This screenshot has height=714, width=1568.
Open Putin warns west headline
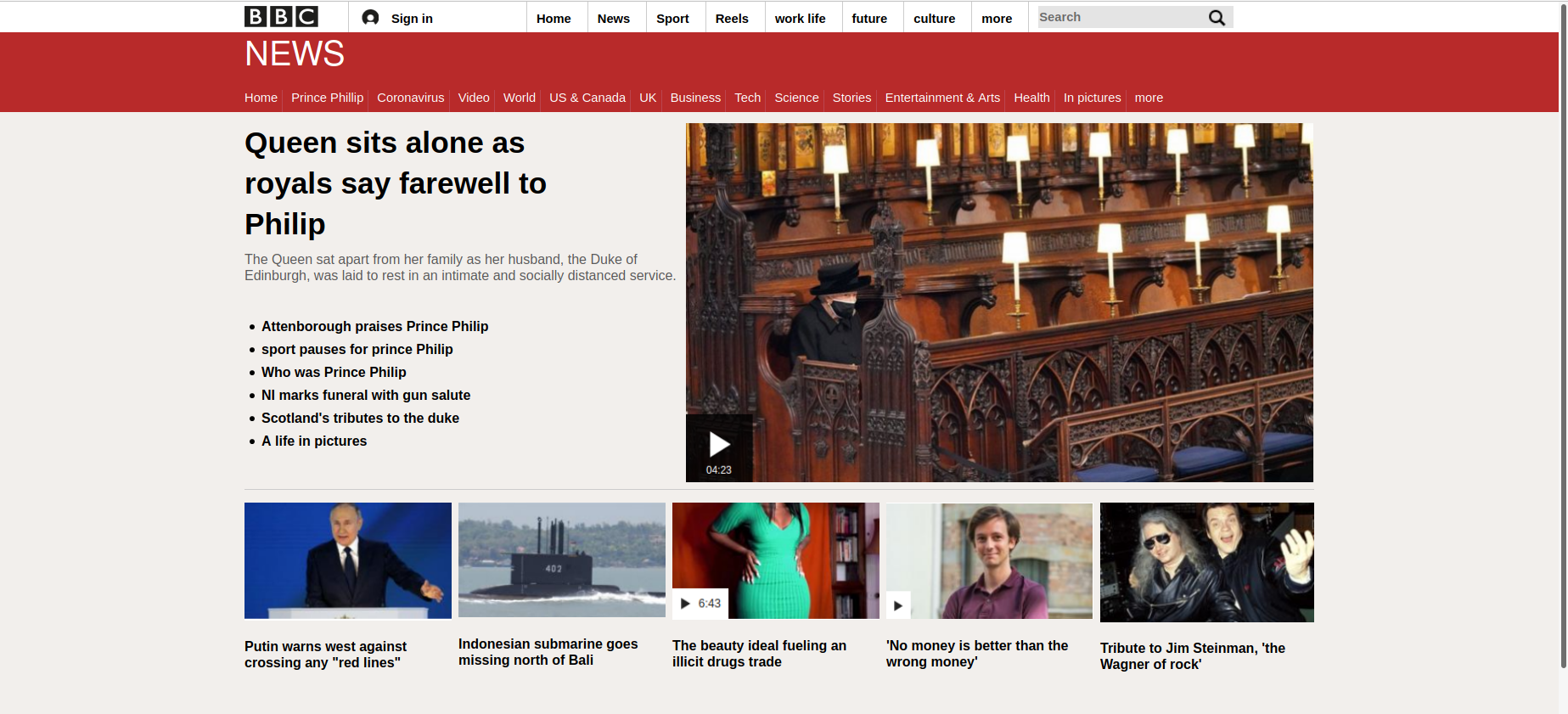click(x=325, y=655)
